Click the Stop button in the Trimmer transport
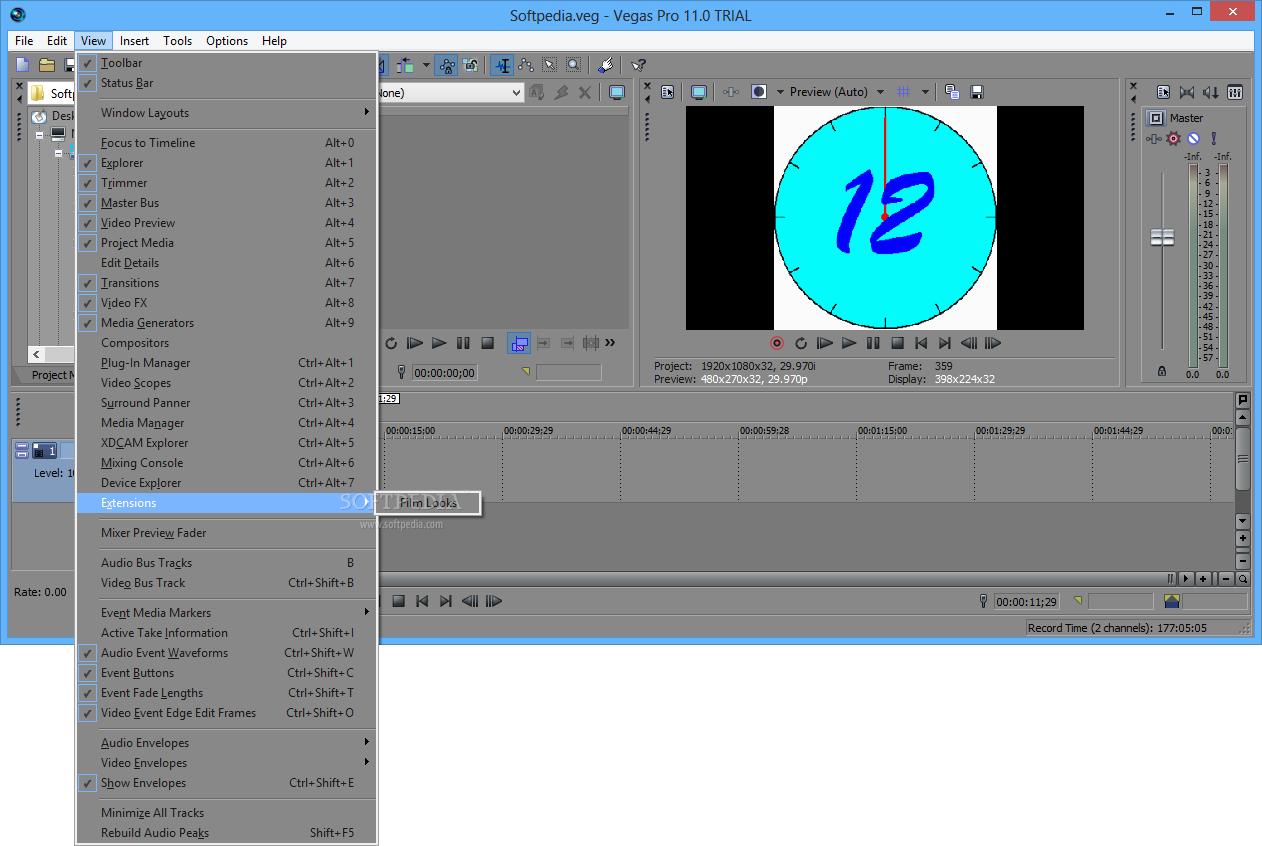This screenshot has height=846, width=1262. pos(487,343)
